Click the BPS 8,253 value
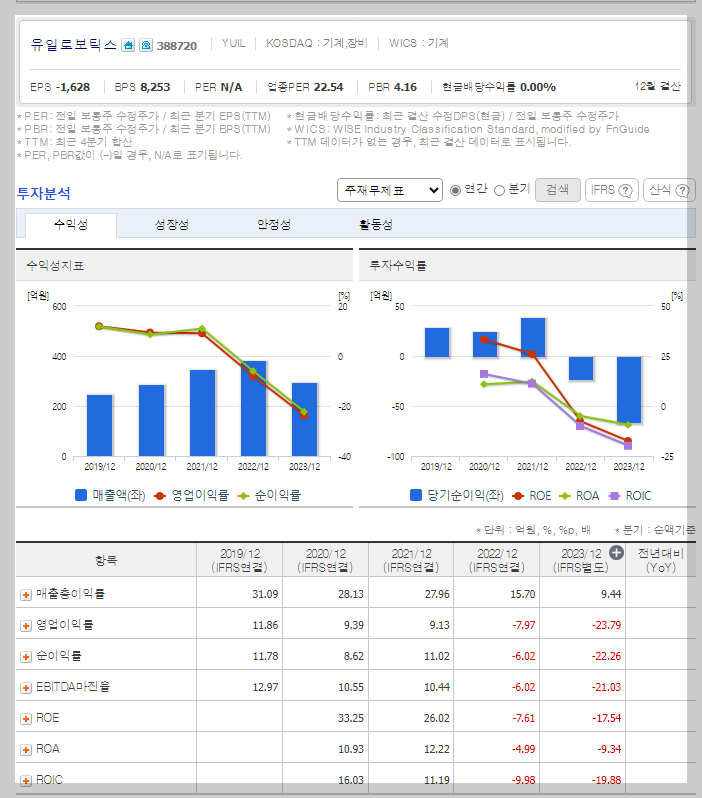Viewport: 702px width, 798px height. 143,87
